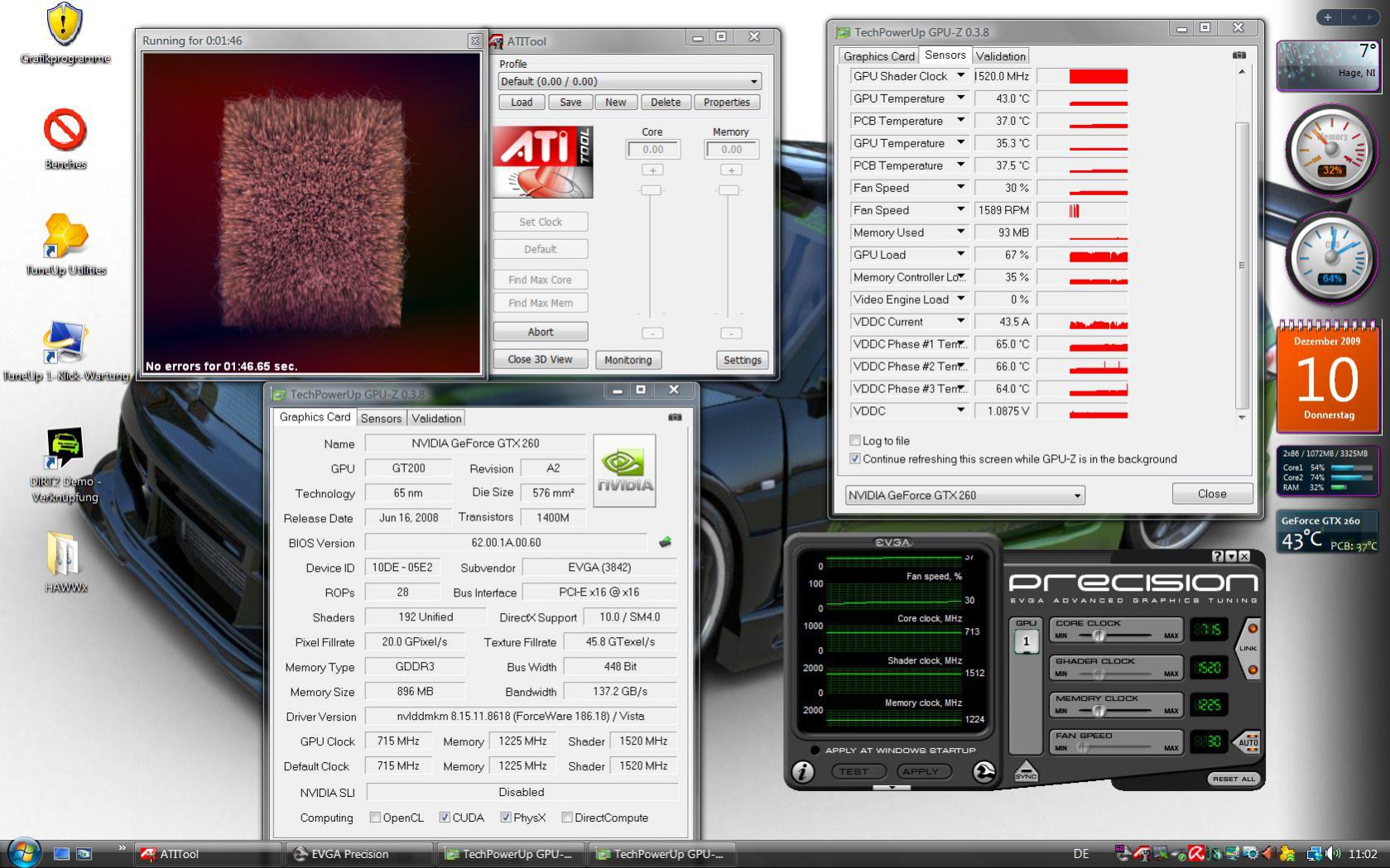Click the Switch between windows quick launch icon
Screen dimensions: 1390x868
(x=84, y=853)
